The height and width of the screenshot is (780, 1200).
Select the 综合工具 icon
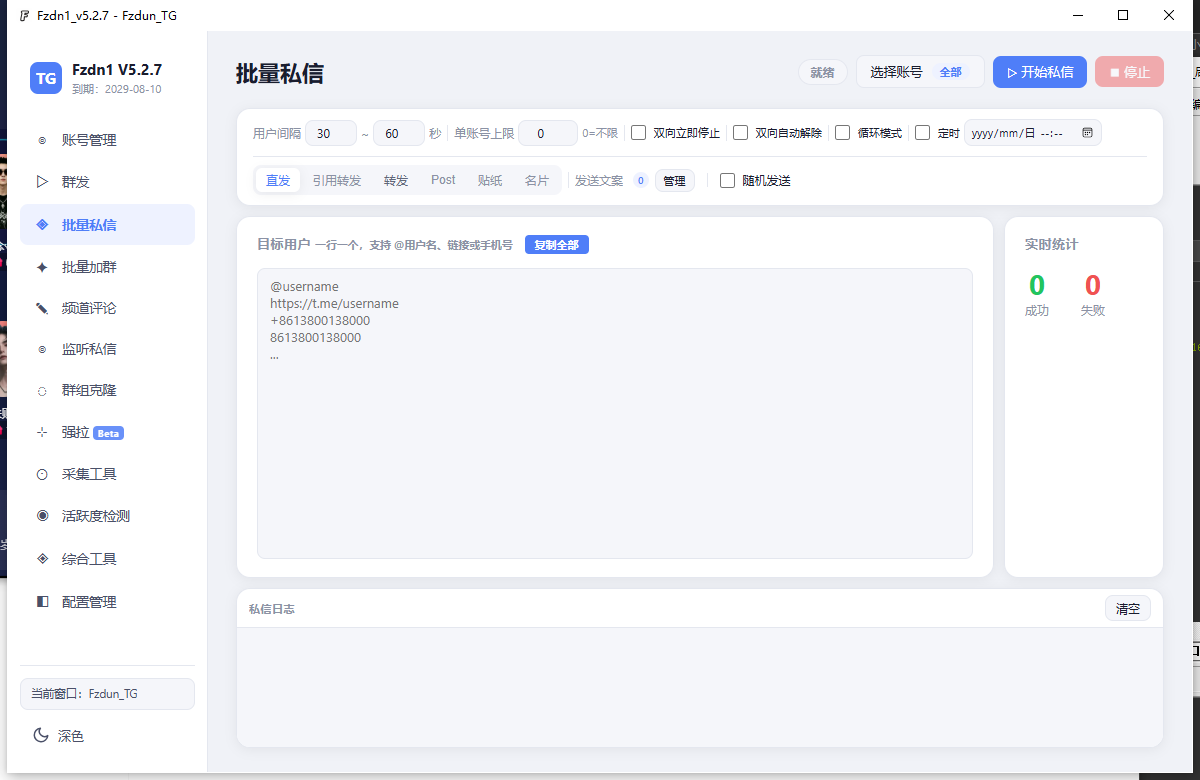[x=42, y=559]
